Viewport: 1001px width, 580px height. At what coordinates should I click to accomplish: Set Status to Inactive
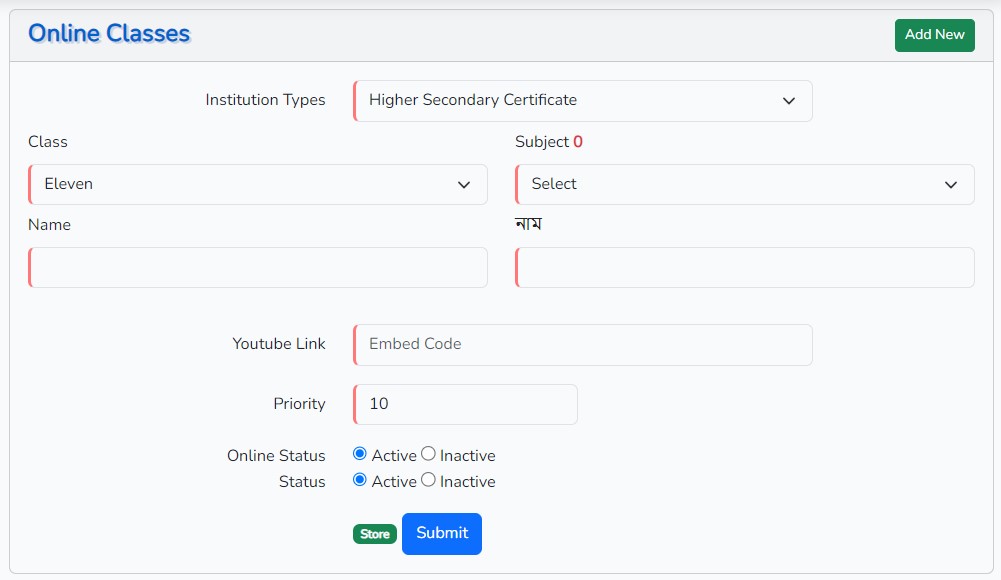(x=428, y=480)
